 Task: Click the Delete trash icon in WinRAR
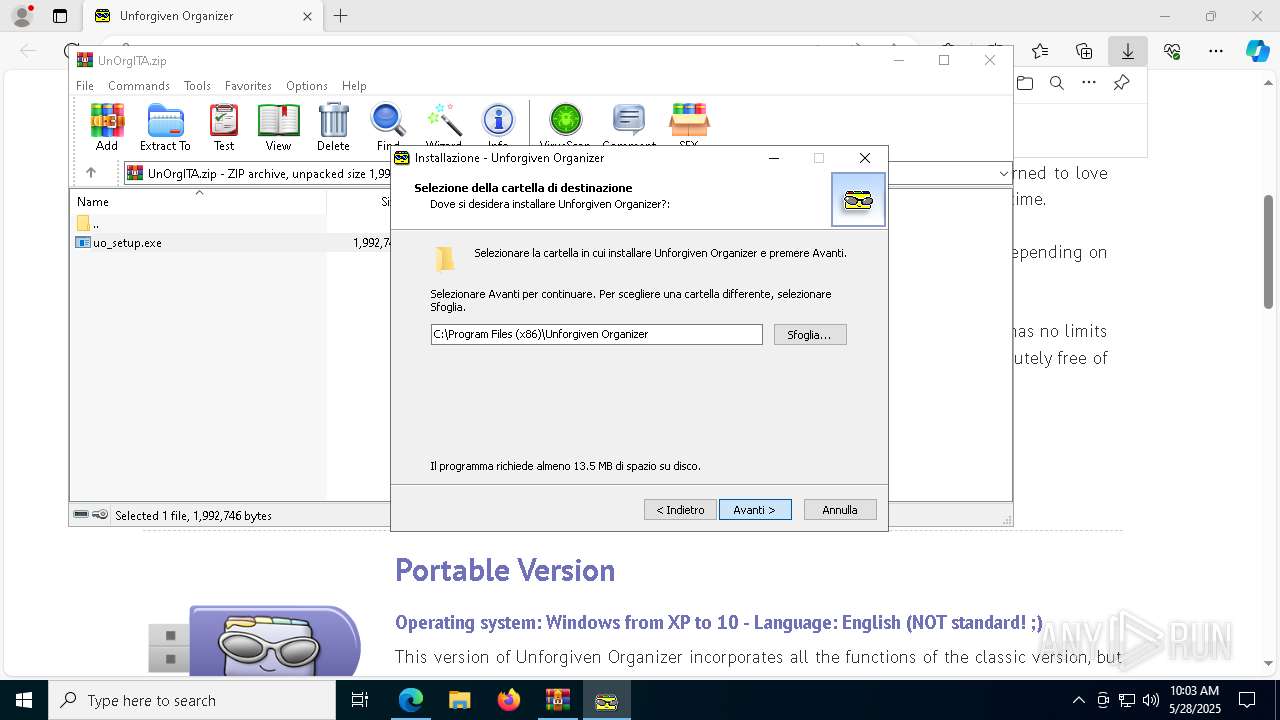[333, 127]
